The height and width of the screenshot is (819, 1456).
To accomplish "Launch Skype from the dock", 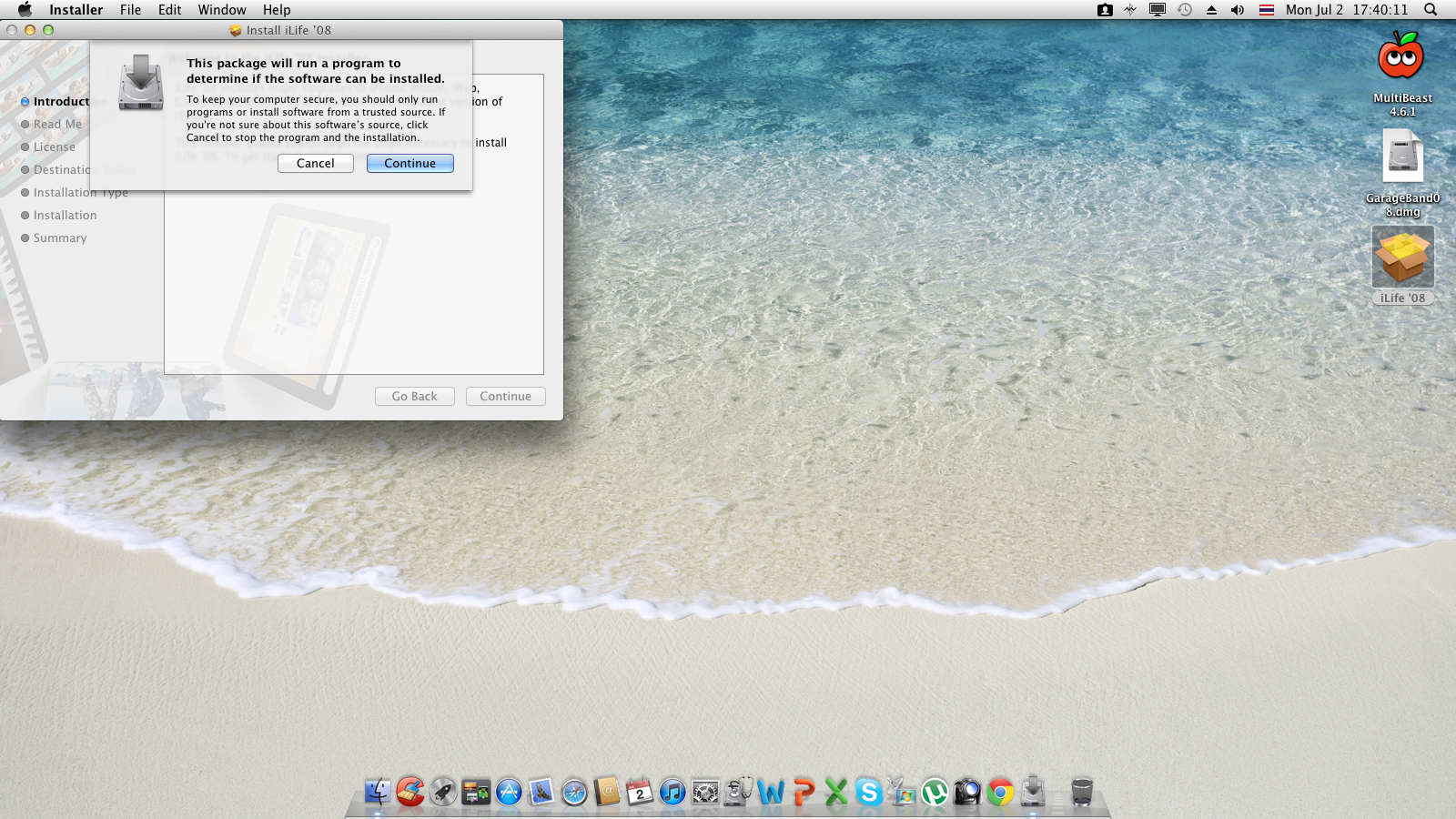I will [869, 793].
